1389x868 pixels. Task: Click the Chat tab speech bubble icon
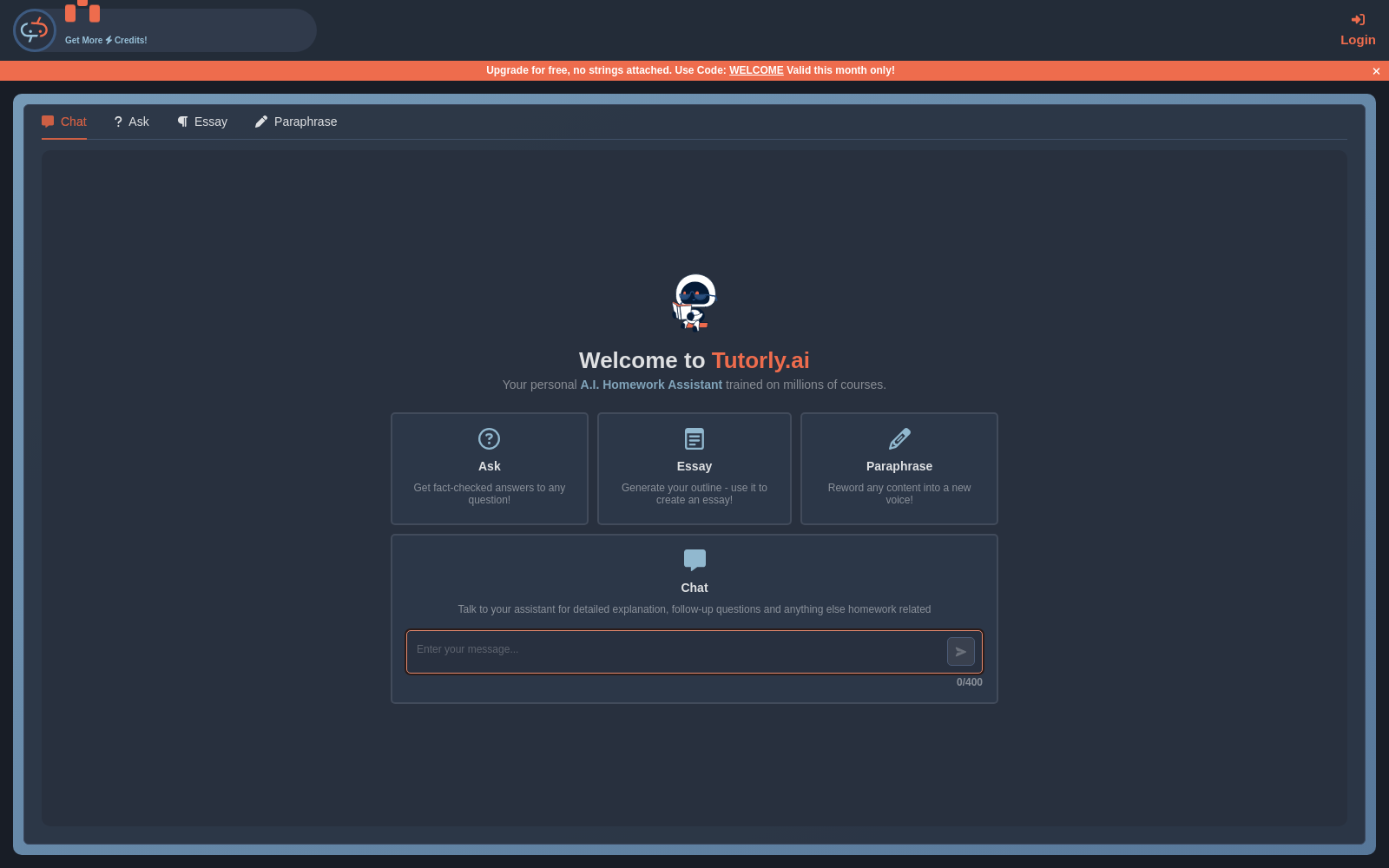tap(48, 122)
